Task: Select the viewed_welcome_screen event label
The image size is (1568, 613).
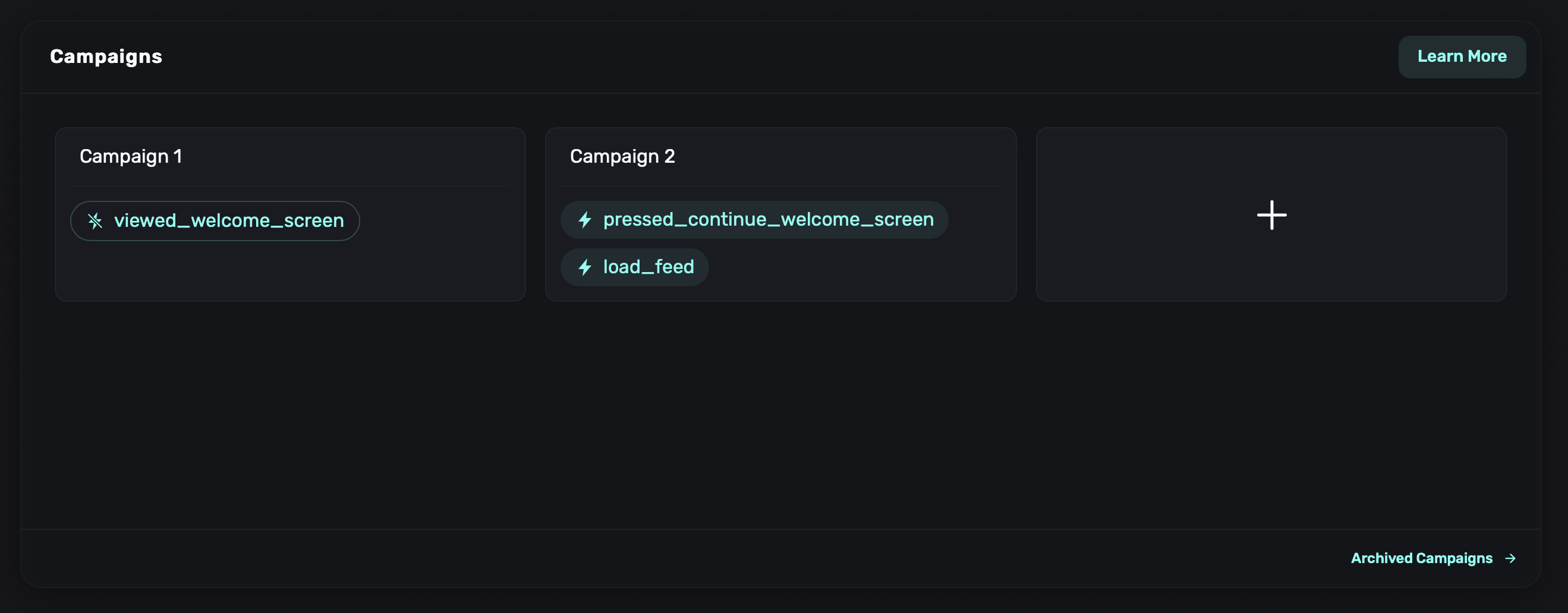Action: 229,221
